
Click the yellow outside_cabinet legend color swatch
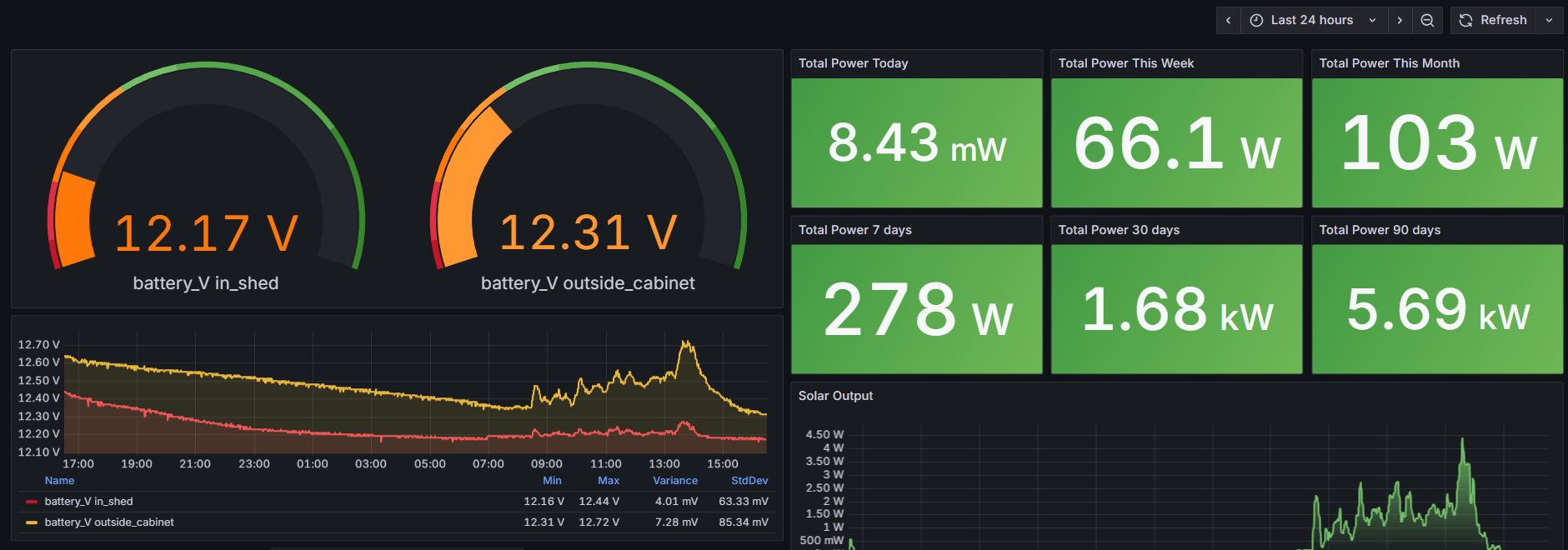tap(32, 522)
